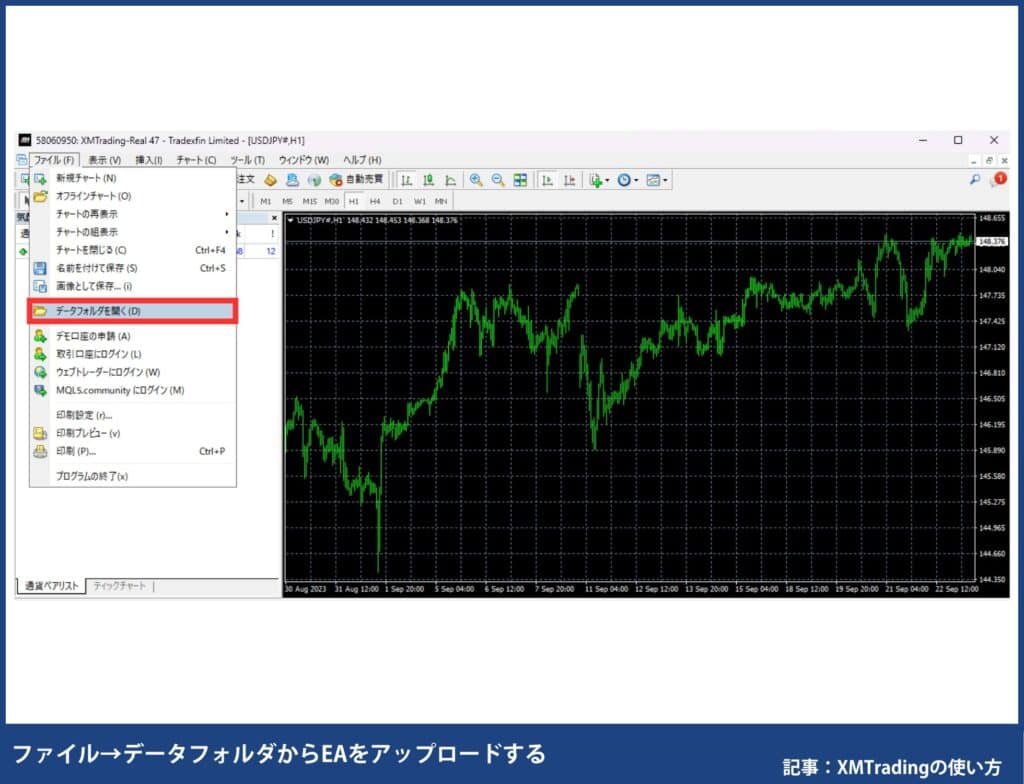Select the D1 timeframe button

(398, 201)
